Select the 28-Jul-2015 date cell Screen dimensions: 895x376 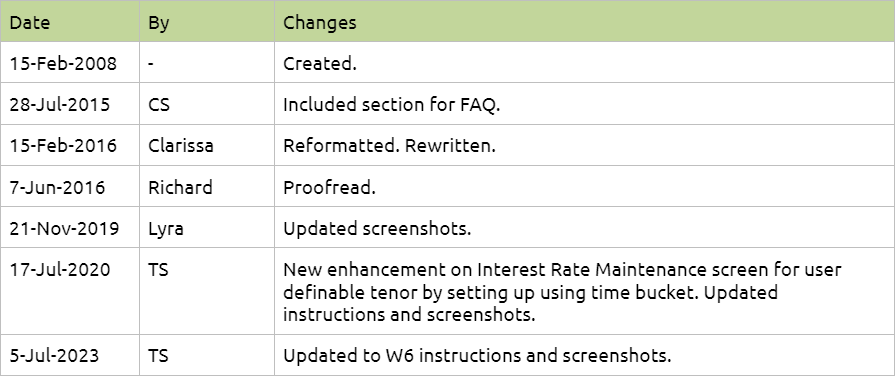(70, 104)
